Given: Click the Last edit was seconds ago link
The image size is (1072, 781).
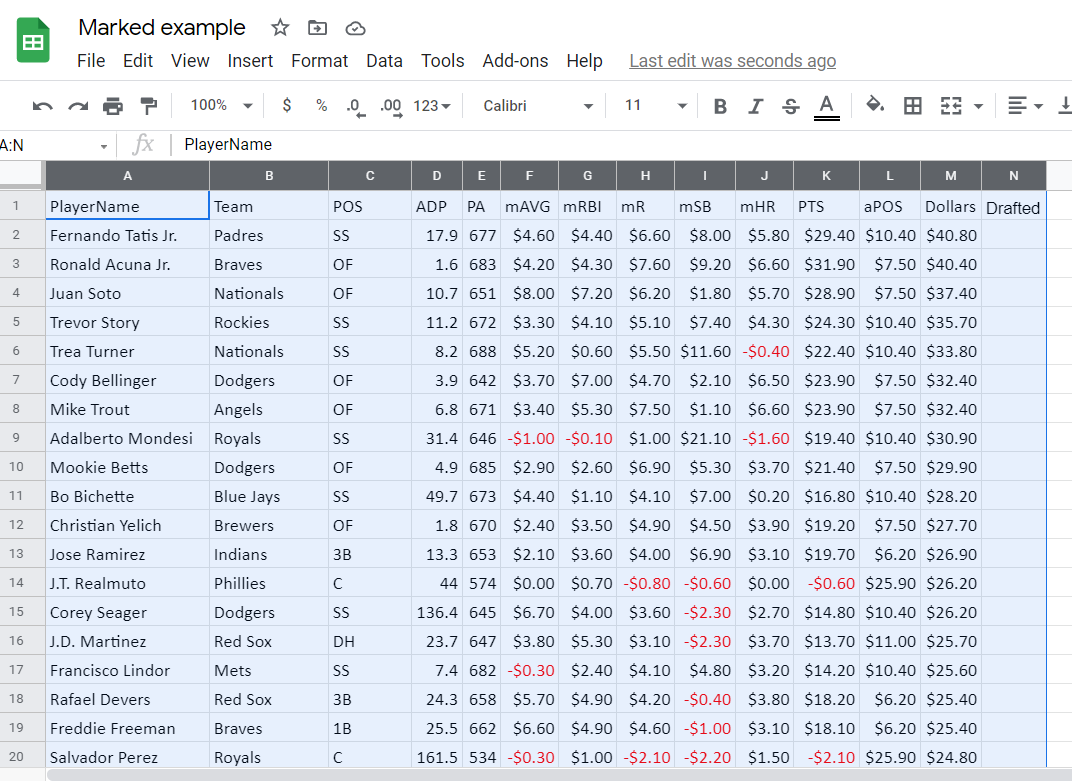Looking at the screenshot, I should [x=732, y=61].
